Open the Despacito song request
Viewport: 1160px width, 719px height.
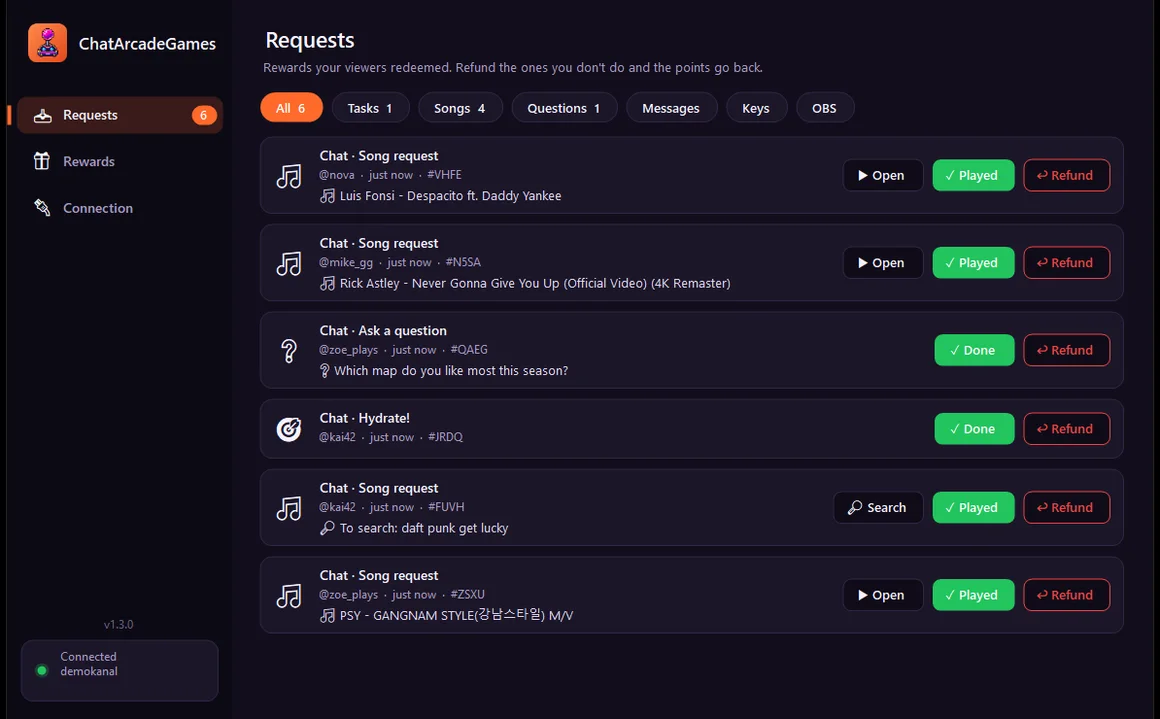pos(883,175)
